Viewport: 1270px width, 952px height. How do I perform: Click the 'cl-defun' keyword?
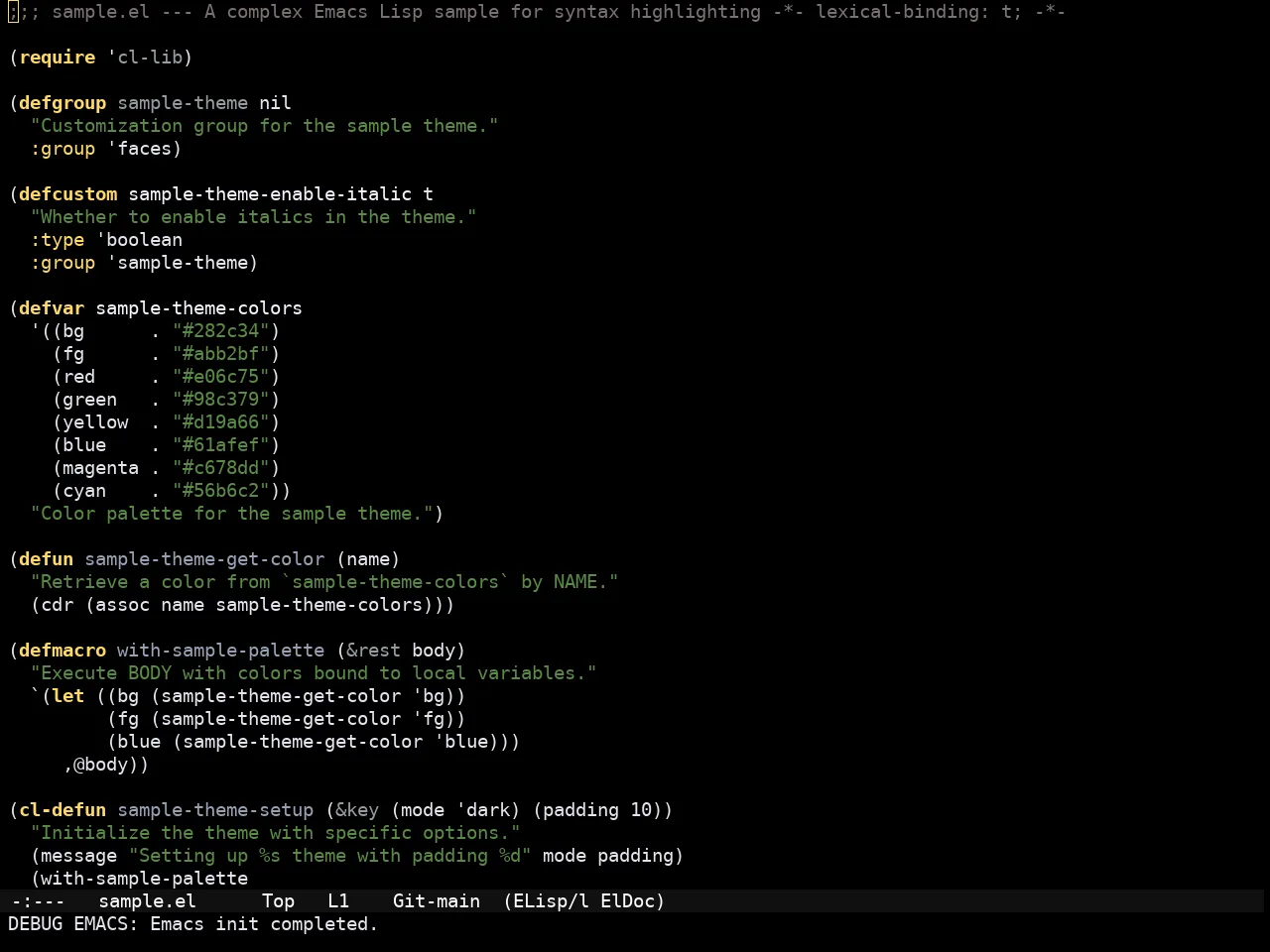(63, 810)
